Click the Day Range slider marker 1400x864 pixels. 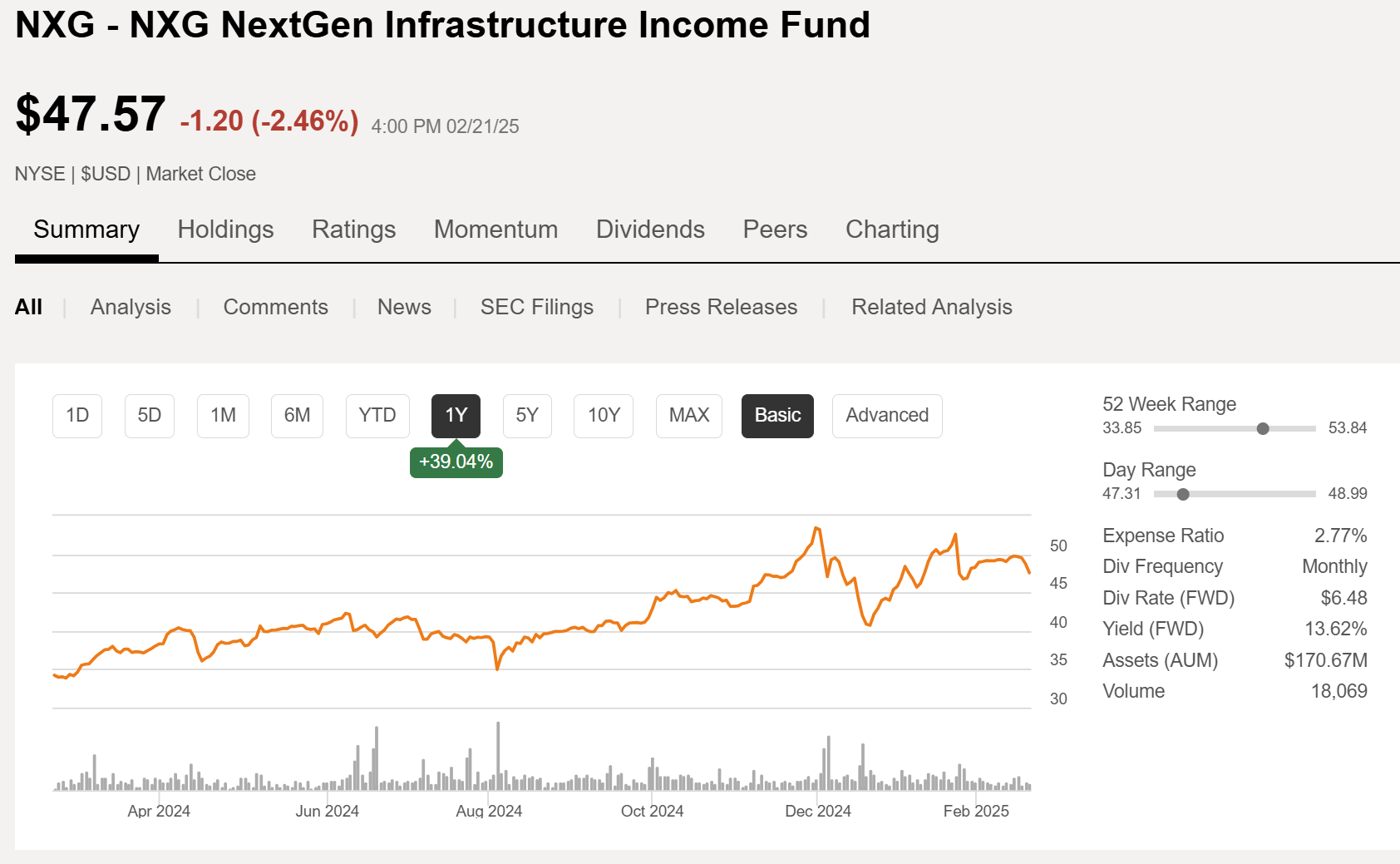1182,494
